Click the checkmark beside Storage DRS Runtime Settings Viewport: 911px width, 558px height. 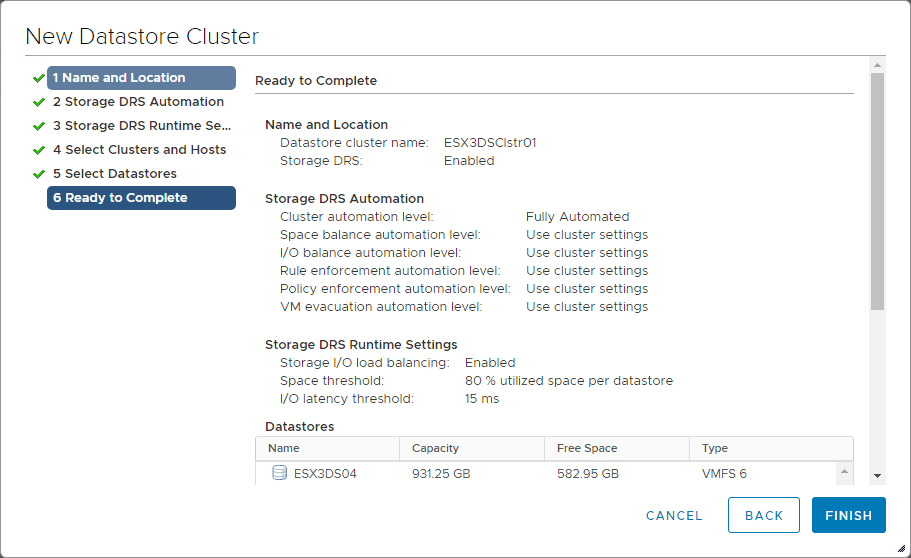coord(38,126)
